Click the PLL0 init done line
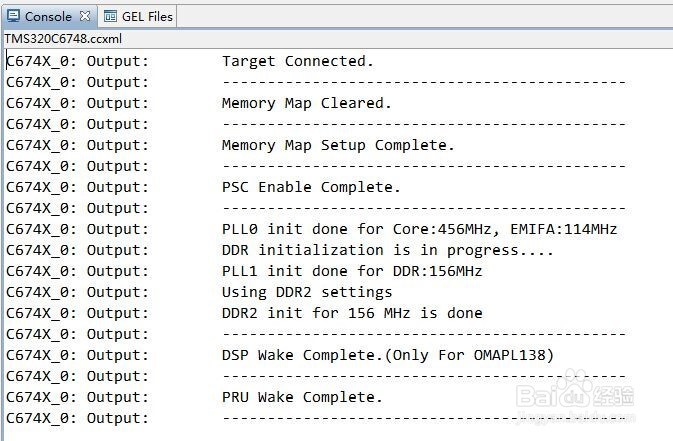This screenshot has height=441, width=673. point(419,229)
